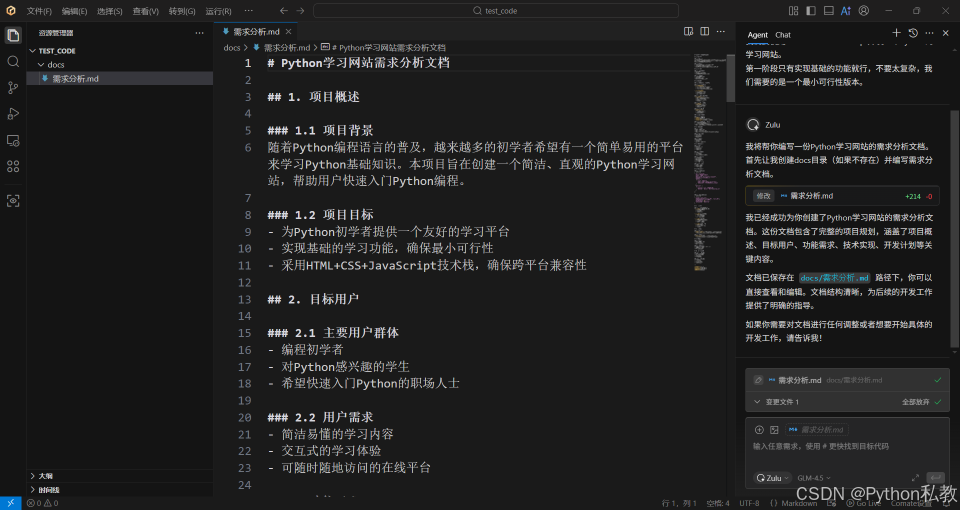Expand the 时间线 timeline section

(45, 490)
